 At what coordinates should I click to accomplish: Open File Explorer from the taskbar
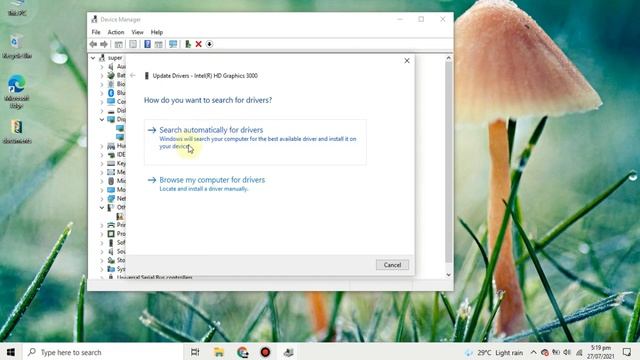pos(219,352)
